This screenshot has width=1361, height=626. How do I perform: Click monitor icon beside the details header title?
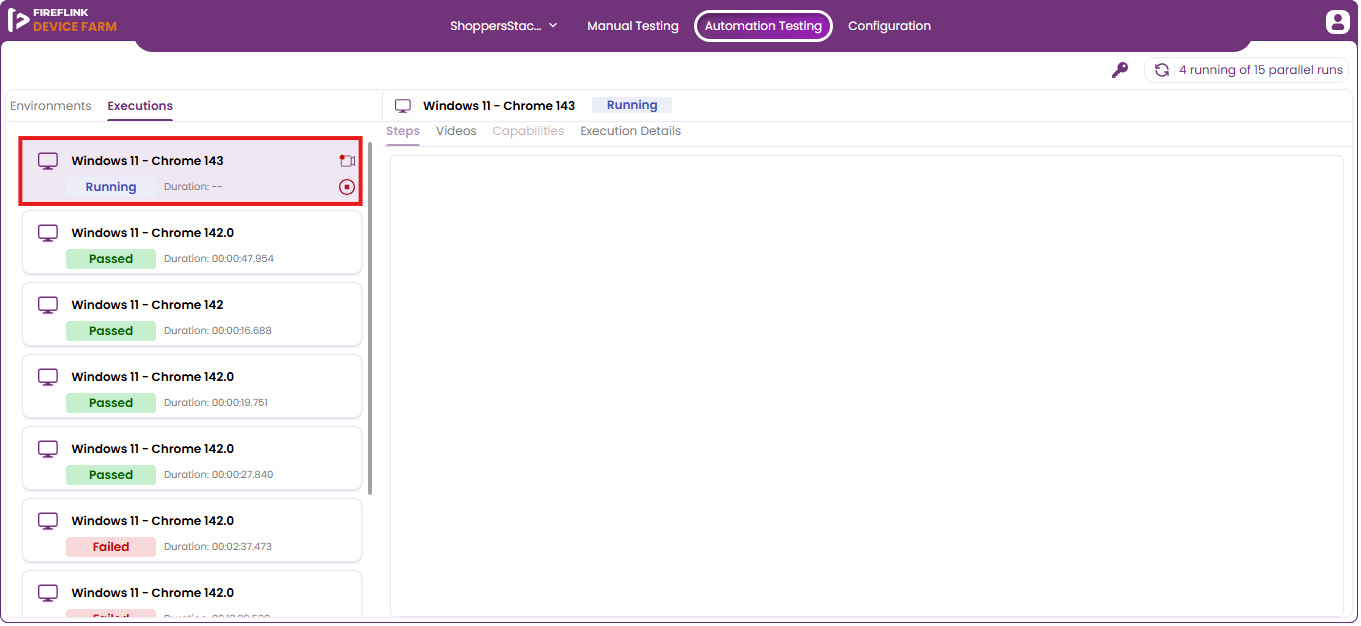click(403, 106)
